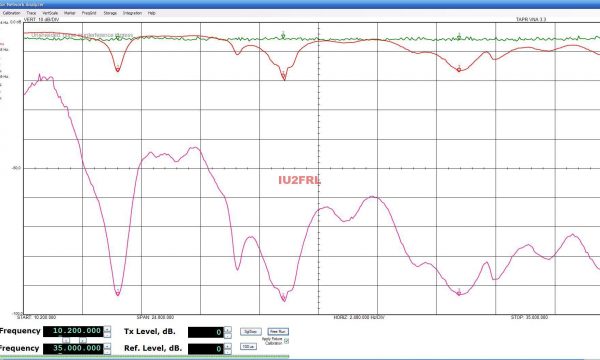Click the SglSwp single sweep button
The image size is (600, 360).
251,332
